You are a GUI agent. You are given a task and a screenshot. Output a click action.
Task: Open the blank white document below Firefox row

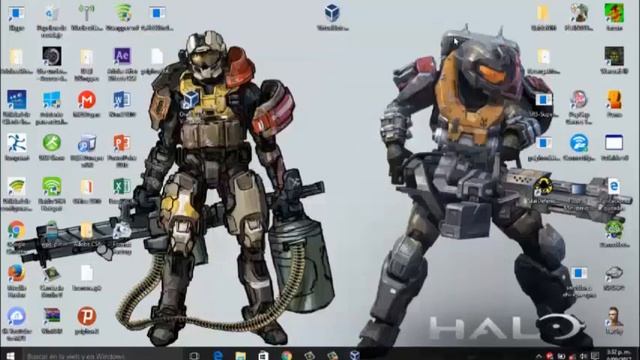[87, 273]
